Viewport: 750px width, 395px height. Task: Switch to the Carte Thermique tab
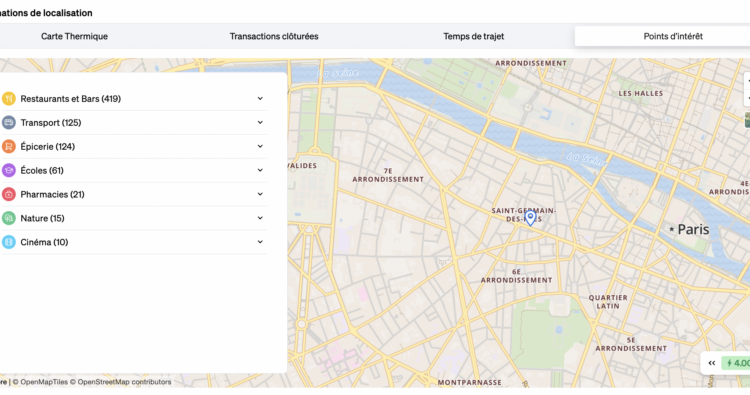pyautogui.click(x=74, y=36)
